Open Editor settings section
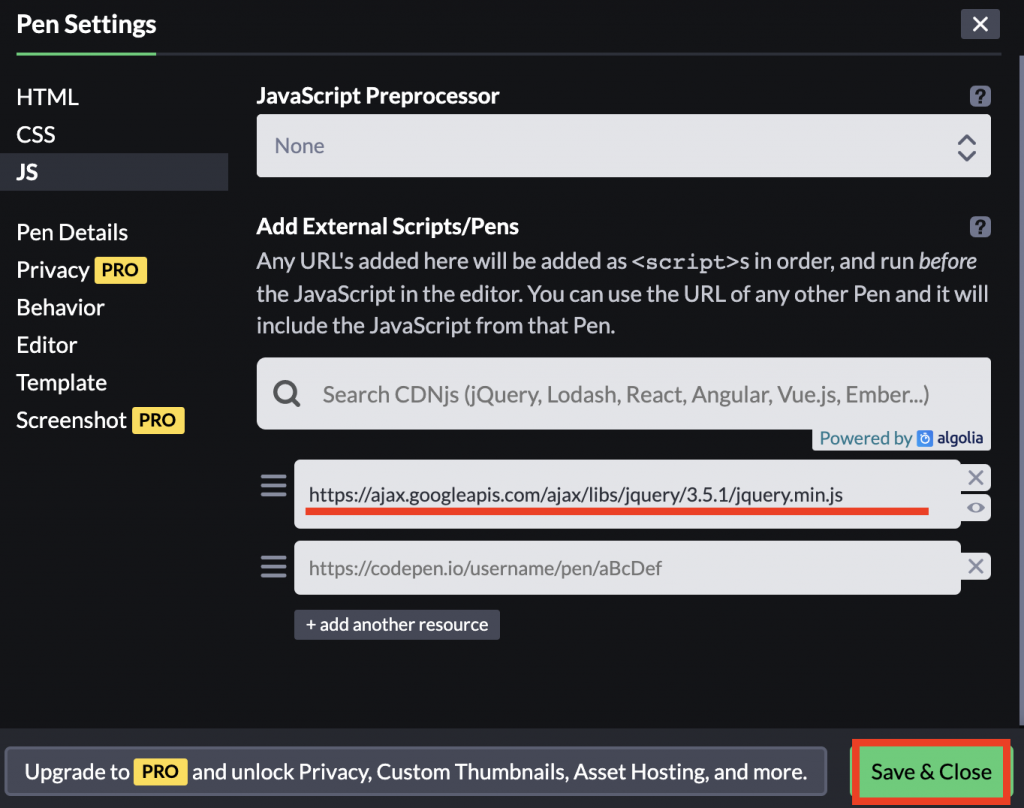The height and width of the screenshot is (808, 1024). click(x=46, y=345)
